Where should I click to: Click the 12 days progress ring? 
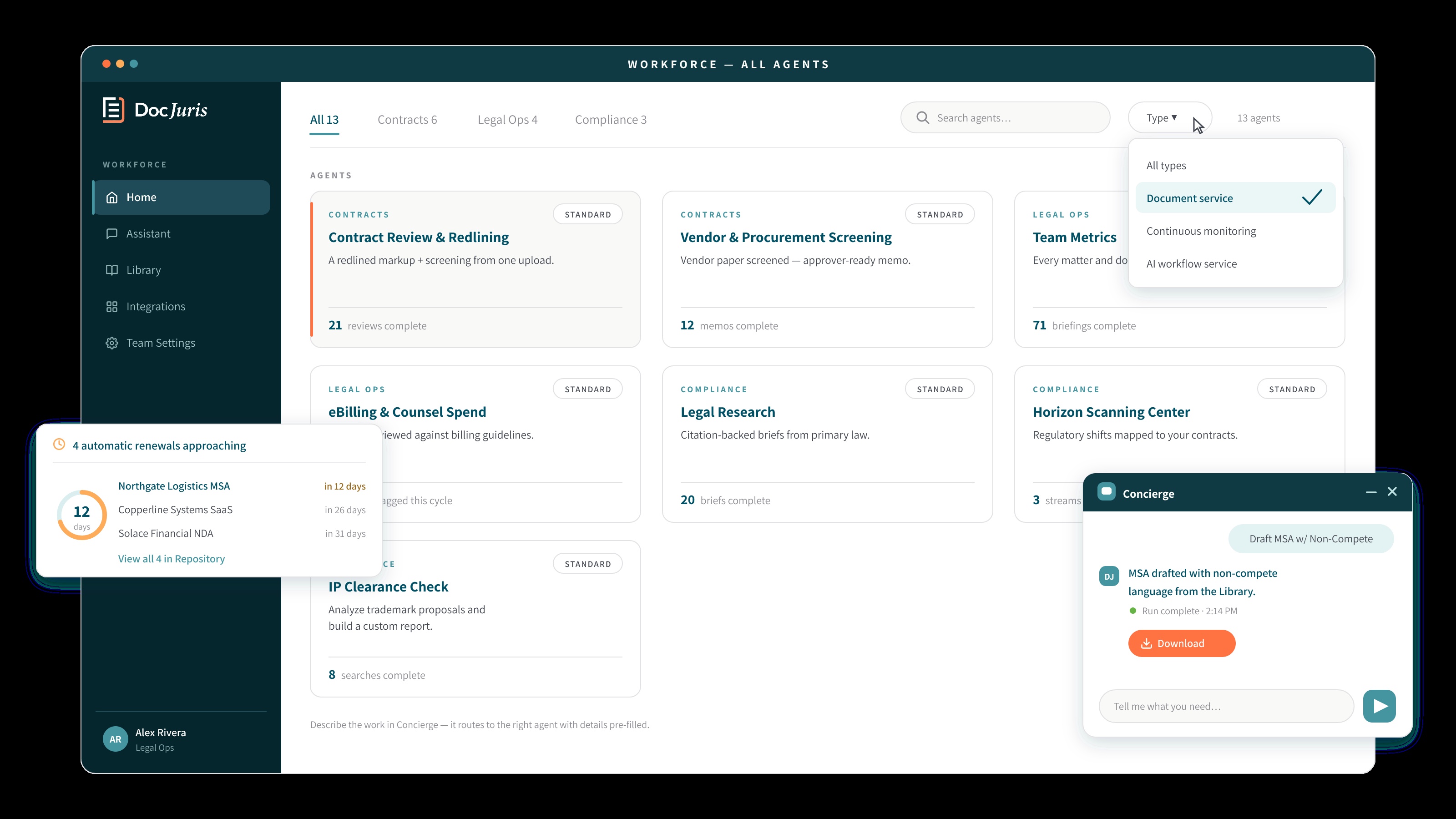82,515
